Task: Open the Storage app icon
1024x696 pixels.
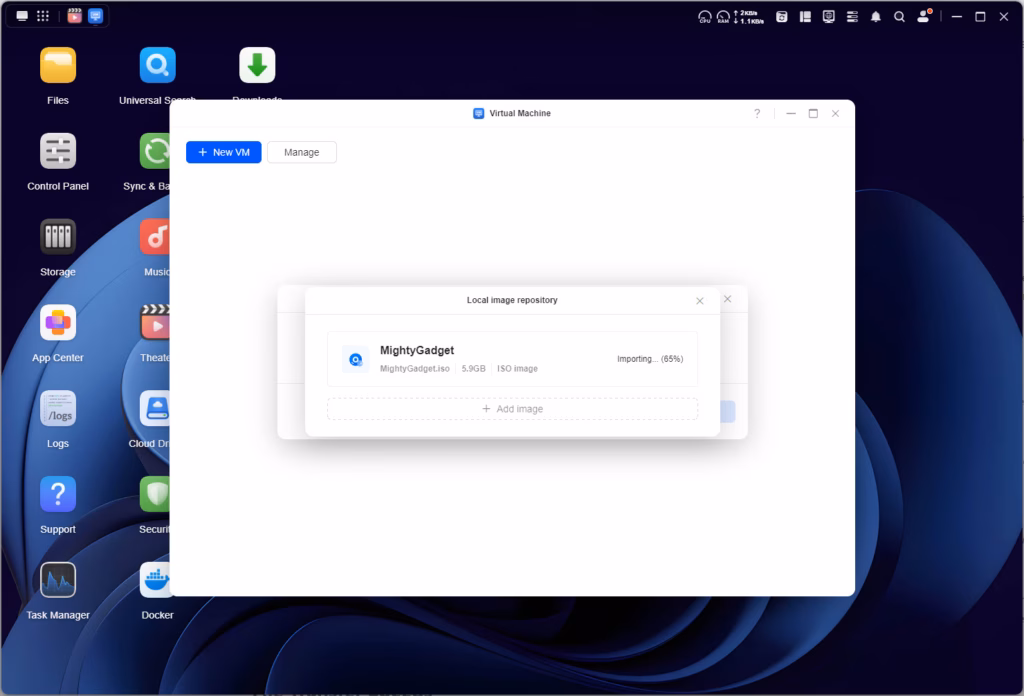Action: (x=58, y=238)
